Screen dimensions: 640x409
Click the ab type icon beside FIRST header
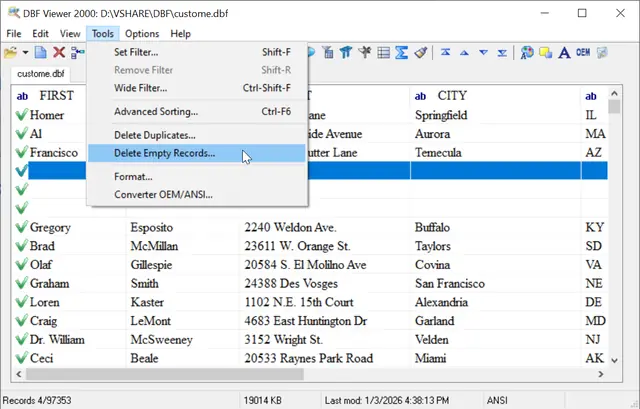tap(22, 96)
